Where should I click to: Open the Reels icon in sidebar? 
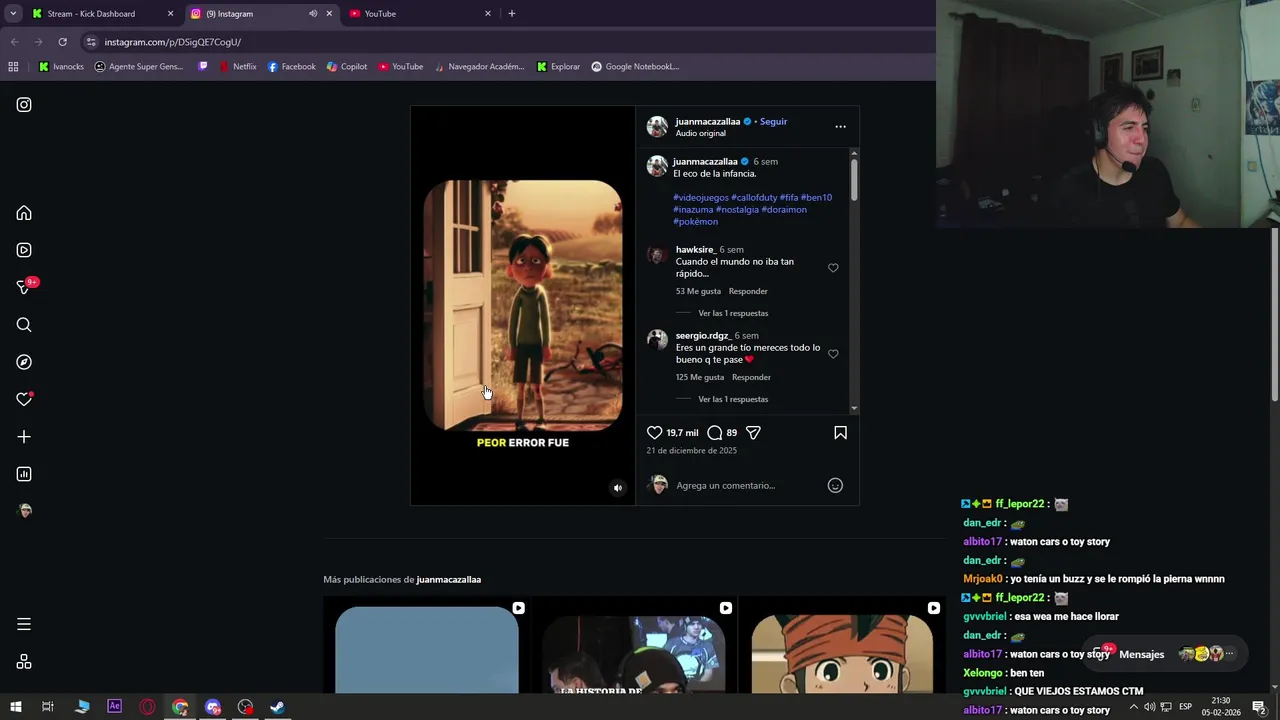coord(24,250)
